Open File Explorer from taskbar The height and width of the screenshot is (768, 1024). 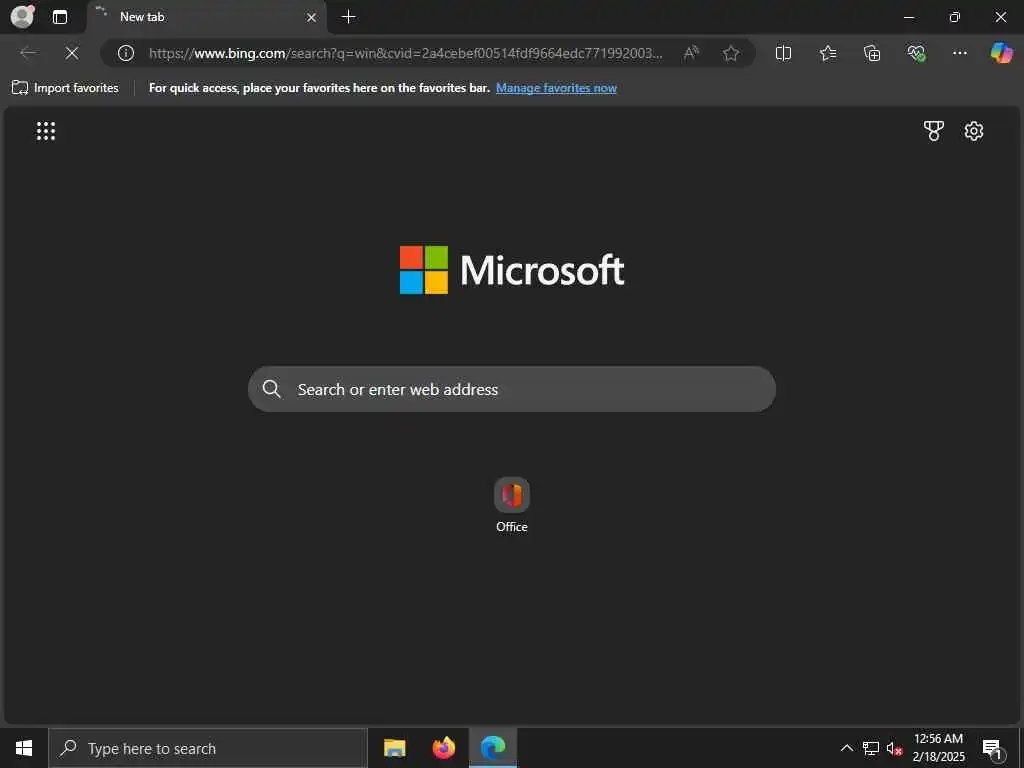pos(394,748)
